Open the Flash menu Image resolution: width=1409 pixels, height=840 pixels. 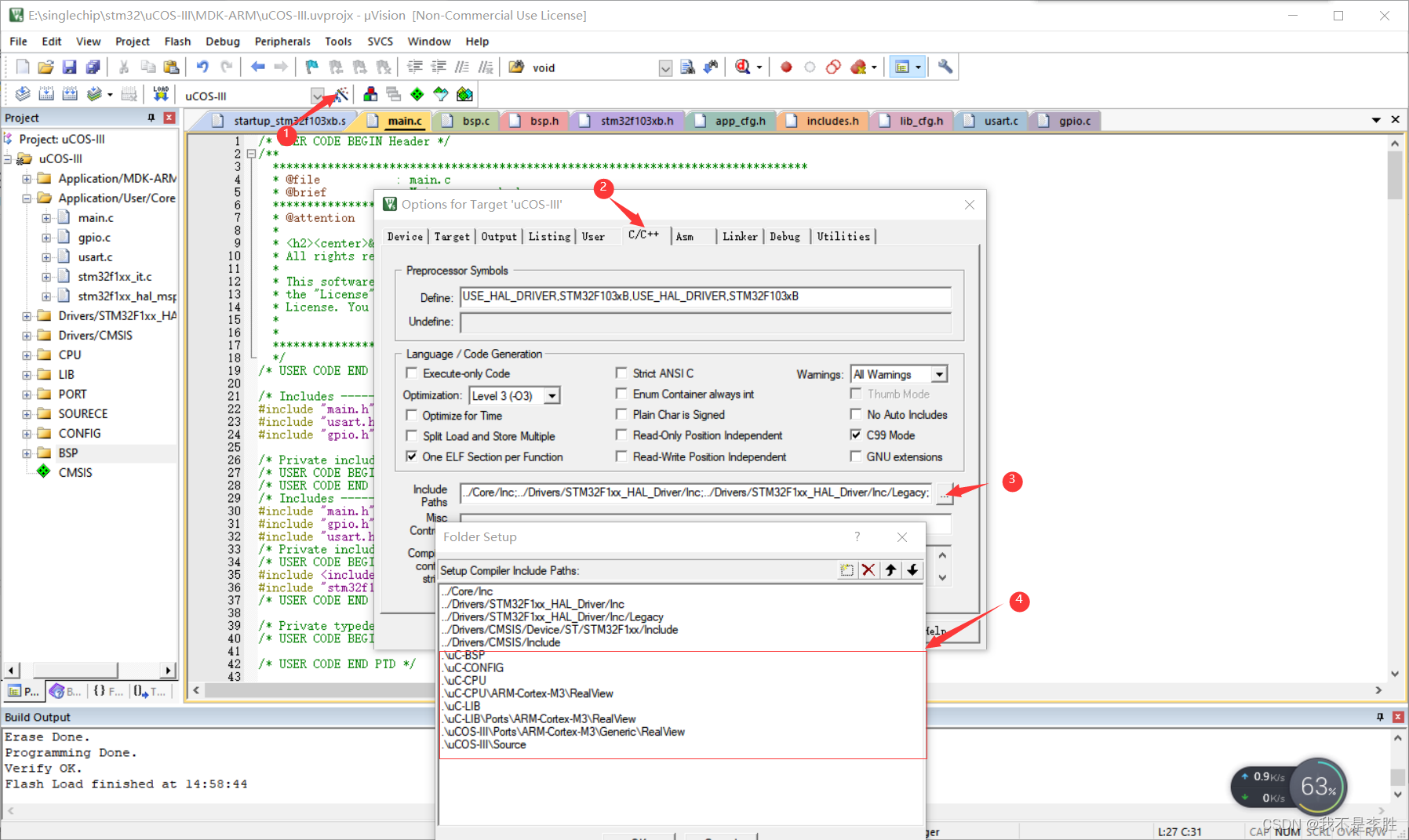(x=177, y=42)
